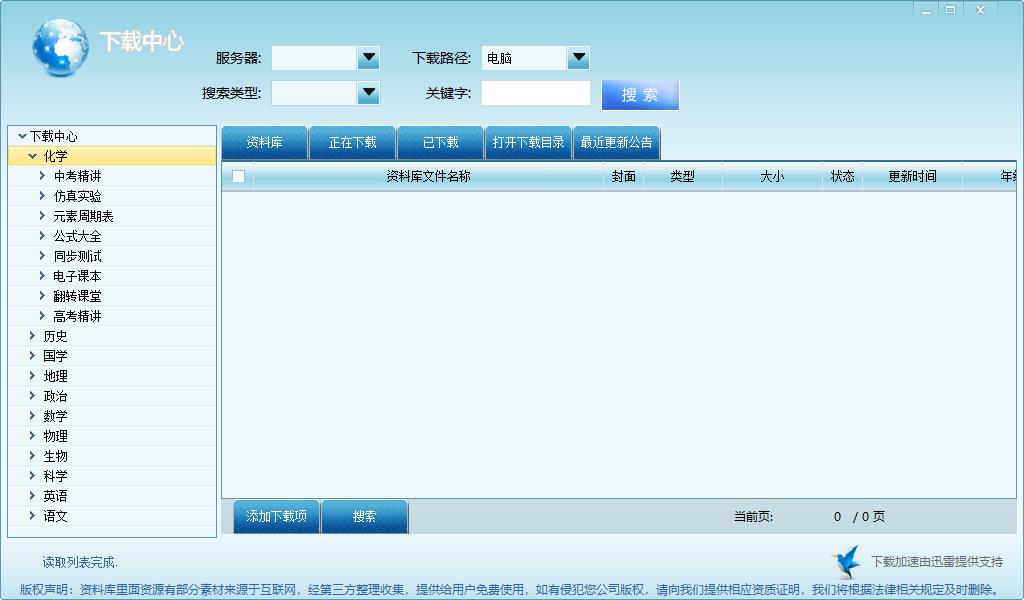Expand the 电子课本 node
This screenshot has width=1024, height=600.
click(42, 276)
